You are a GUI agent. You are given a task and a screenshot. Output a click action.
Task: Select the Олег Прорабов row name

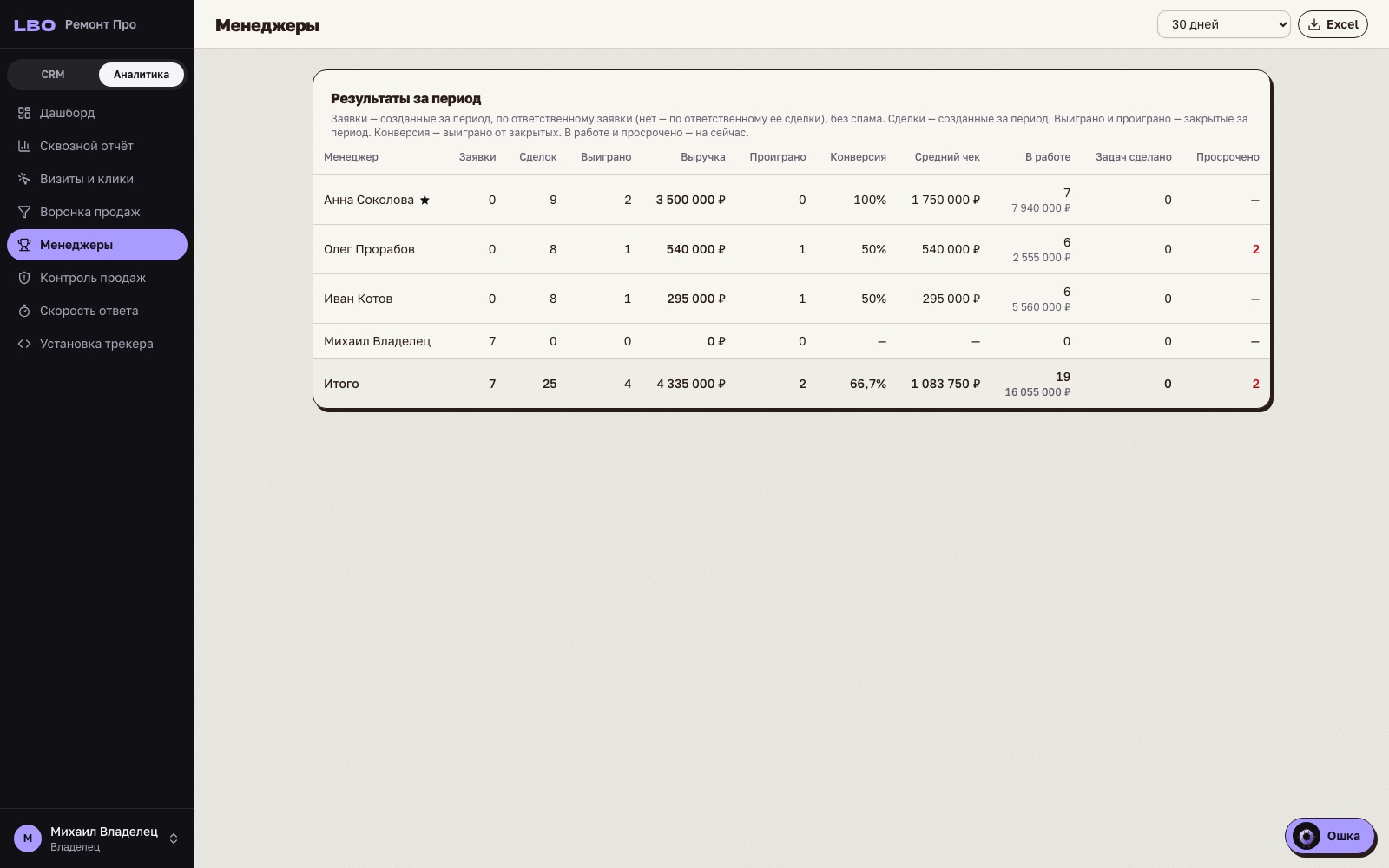(x=369, y=249)
